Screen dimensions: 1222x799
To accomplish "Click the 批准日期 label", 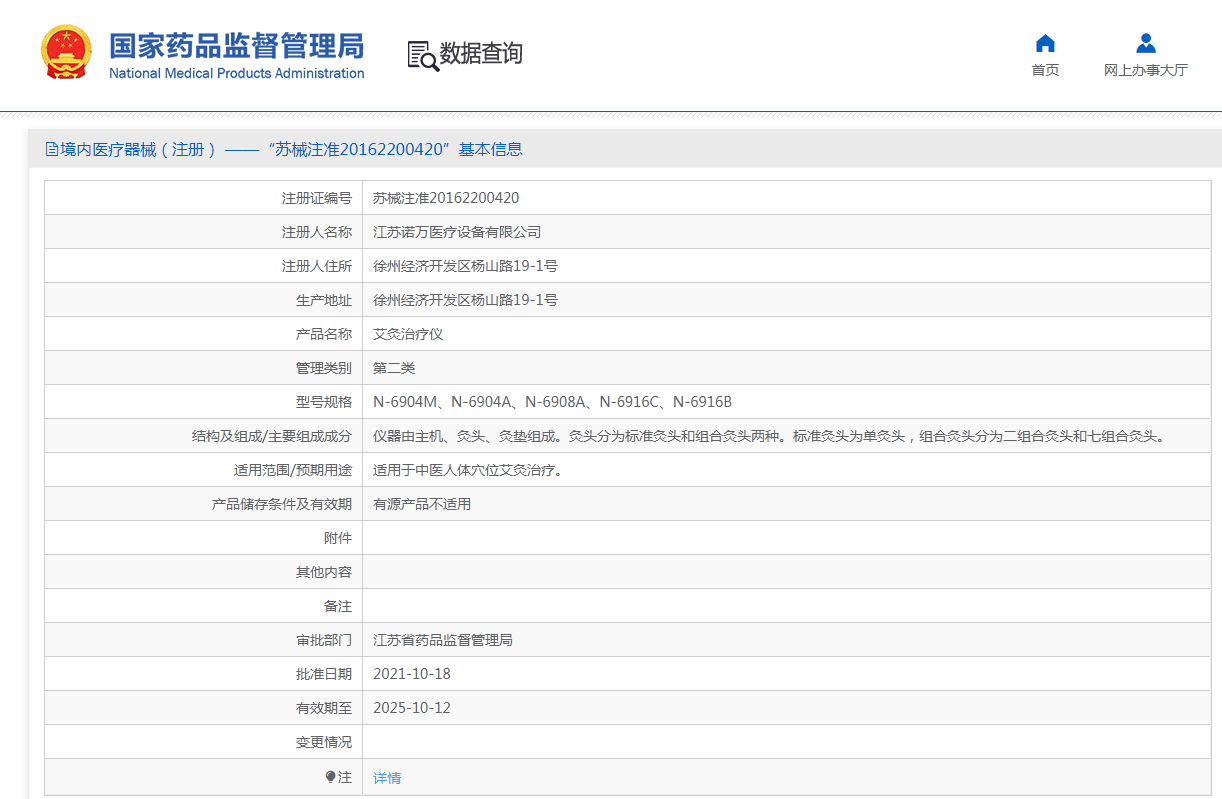I will (324, 674).
